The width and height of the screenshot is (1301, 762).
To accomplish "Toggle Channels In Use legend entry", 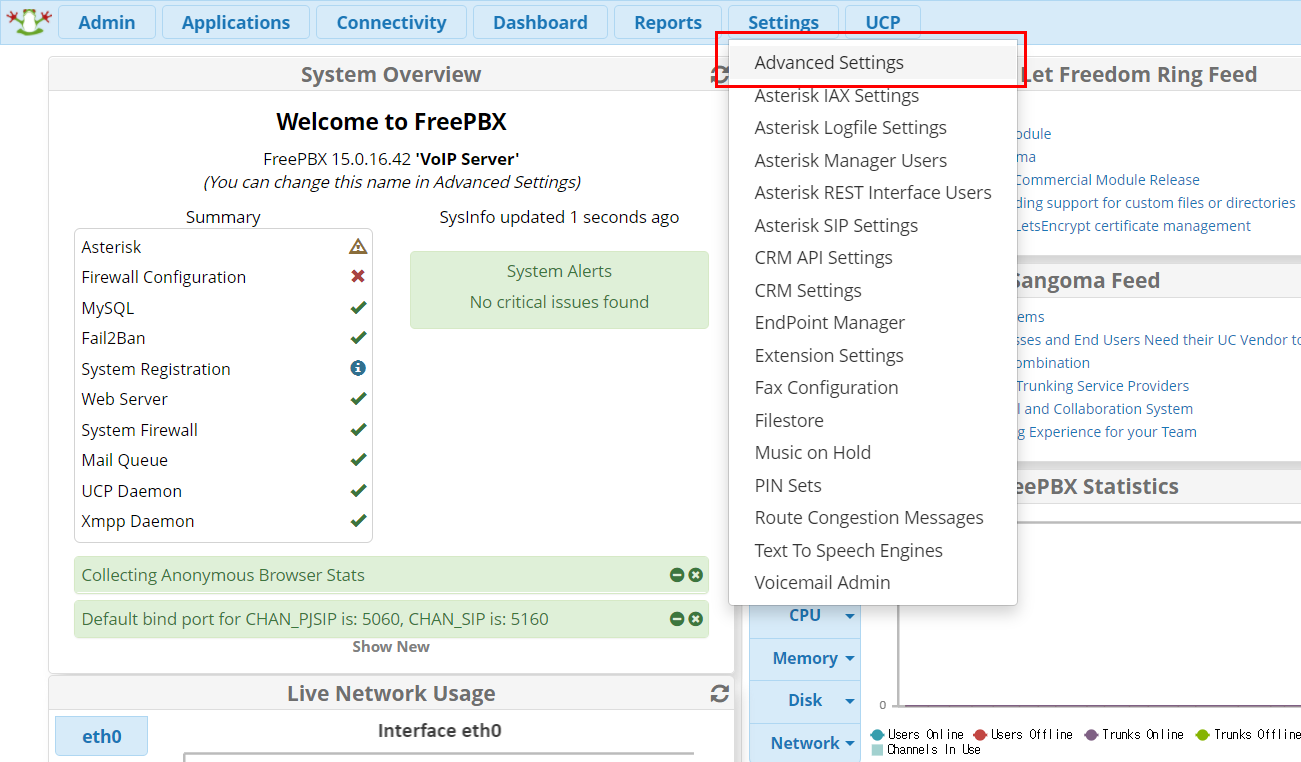I will [926, 749].
